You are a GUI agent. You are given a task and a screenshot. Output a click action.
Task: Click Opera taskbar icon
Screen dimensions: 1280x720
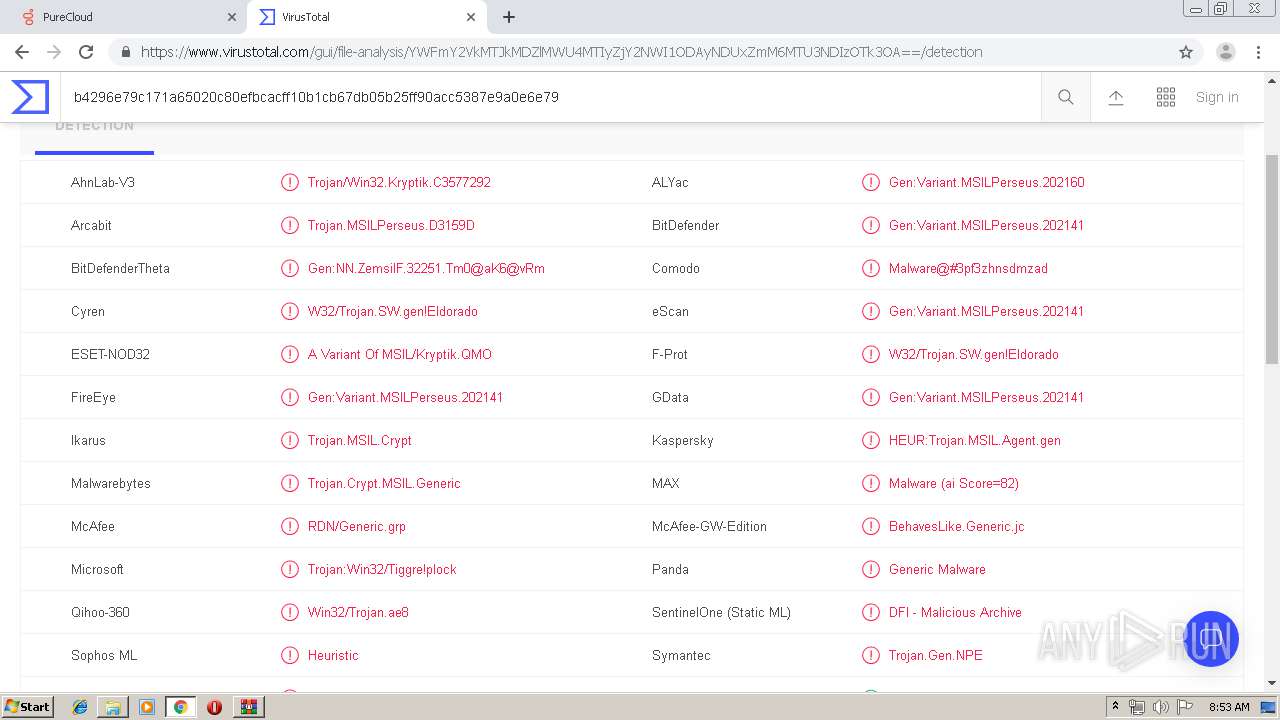point(214,707)
